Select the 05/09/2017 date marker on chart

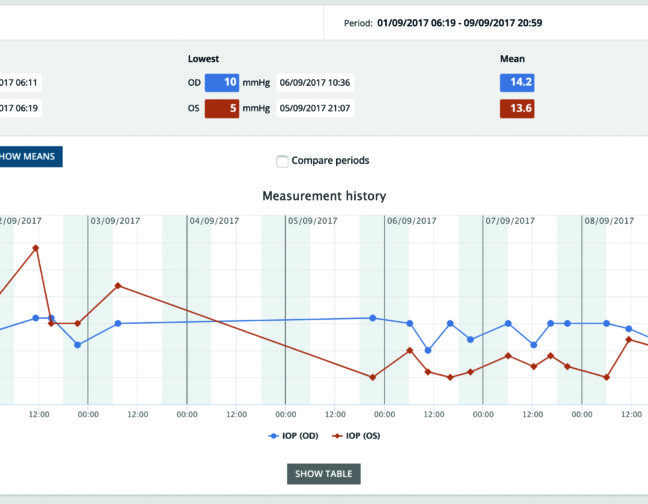click(x=313, y=220)
